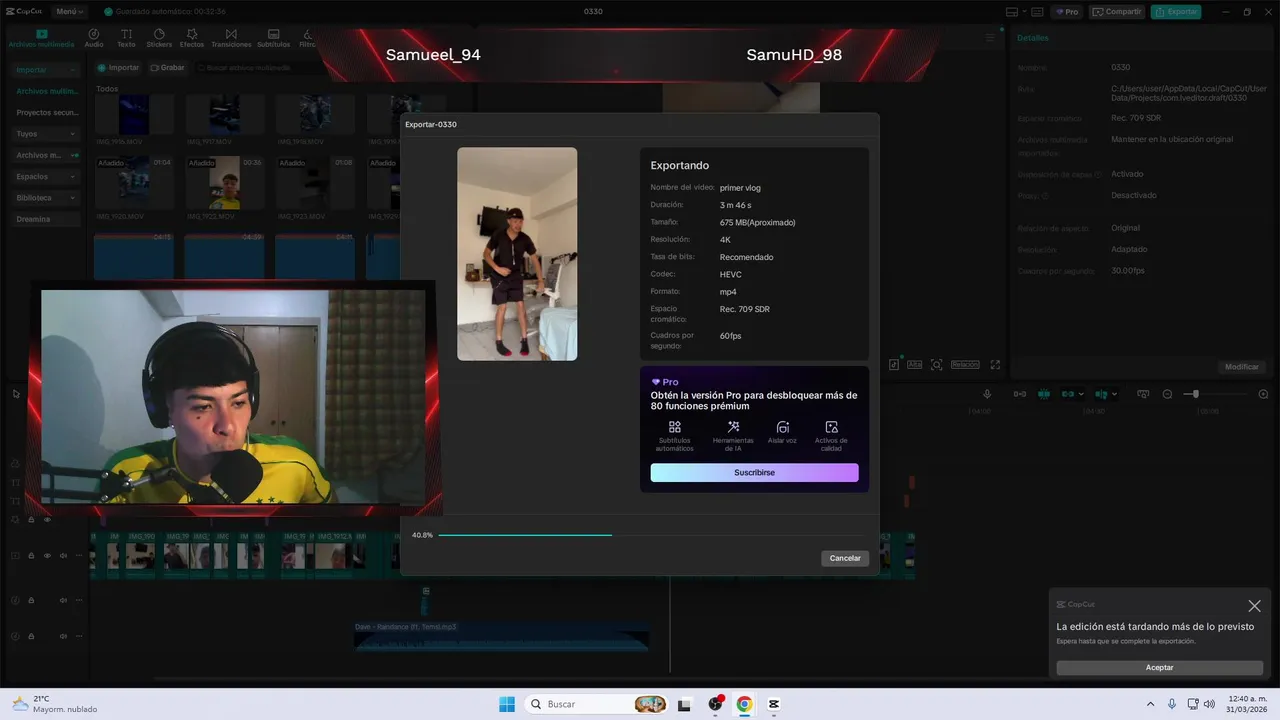Image resolution: width=1280 pixels, height=720 pixels.
Task: Toggle main track magnet icon
Action: coord(1020,394)
